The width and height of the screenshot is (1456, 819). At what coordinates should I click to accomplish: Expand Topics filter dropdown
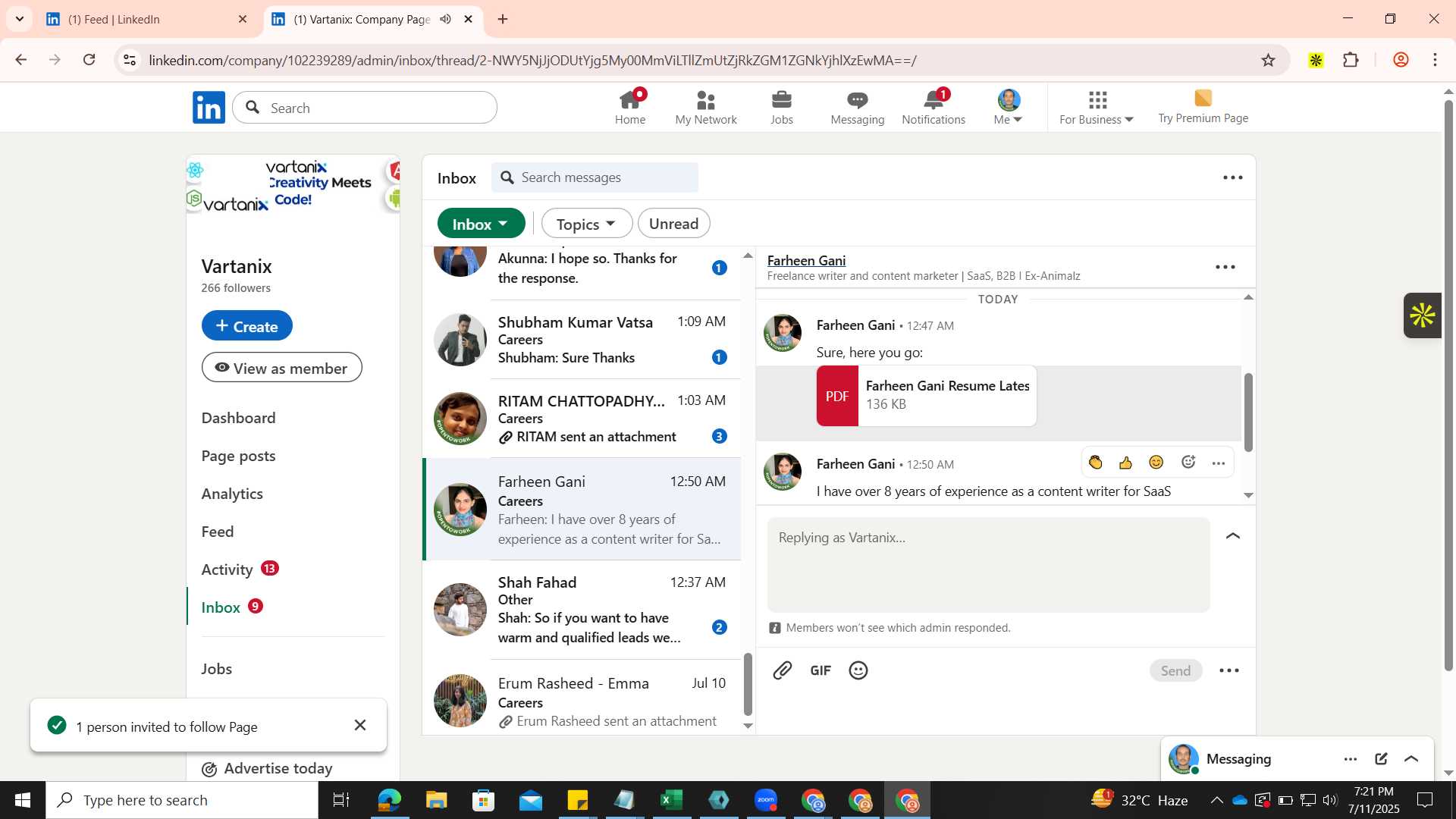(x=586, y=224)
